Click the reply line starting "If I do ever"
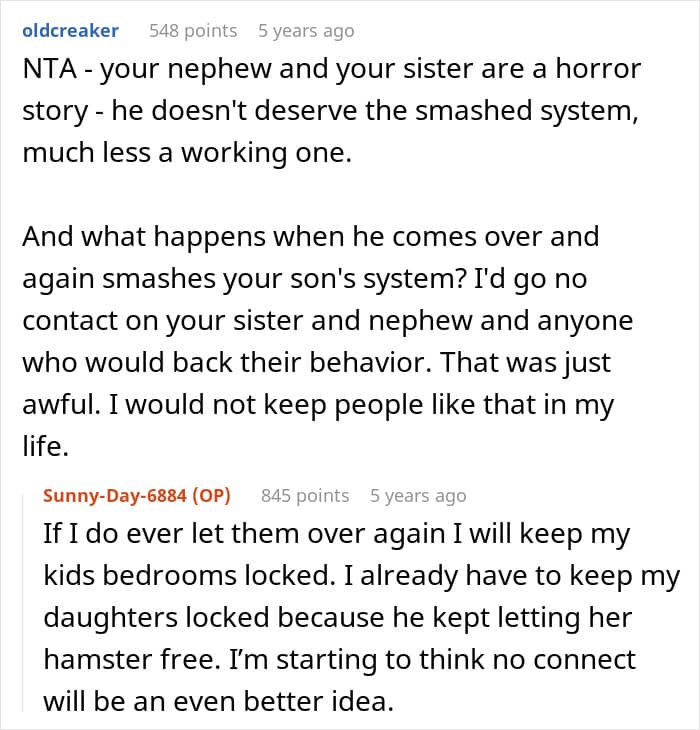Viewport: 700px width, 730px height. (335, 534)
